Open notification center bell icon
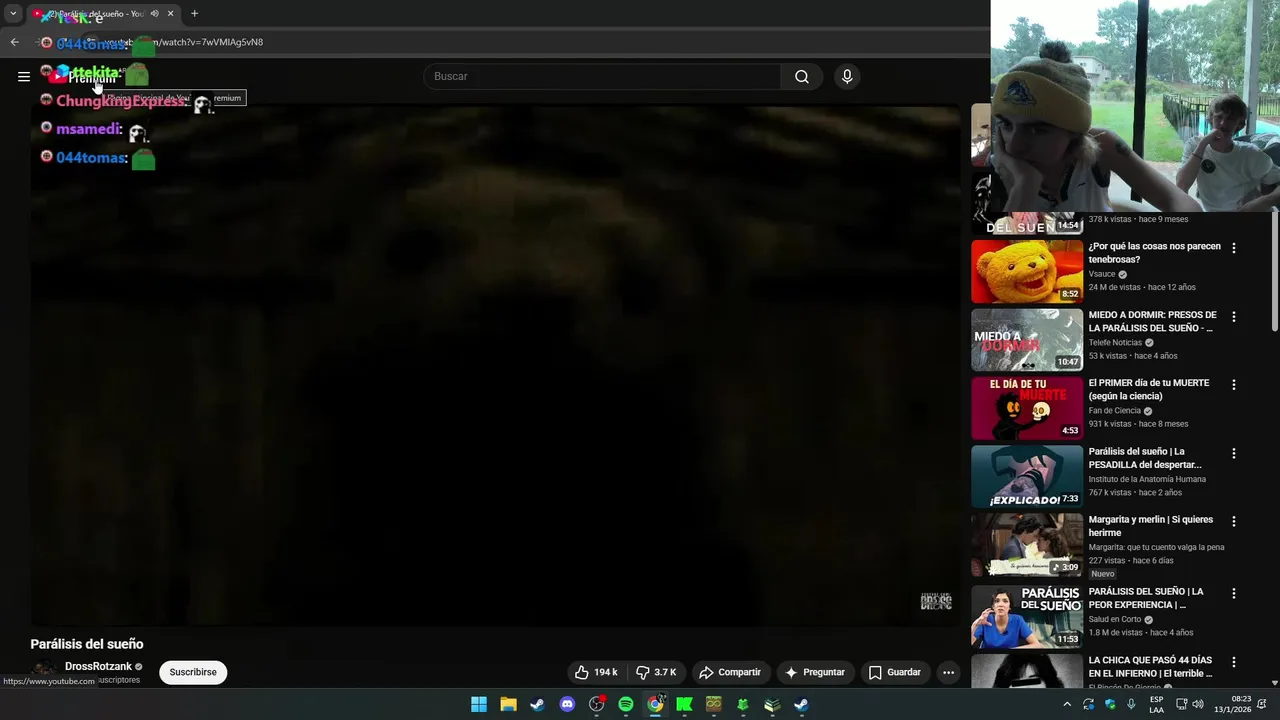The width and height of the screenshot is (1280, 720). pos(1263,704)
